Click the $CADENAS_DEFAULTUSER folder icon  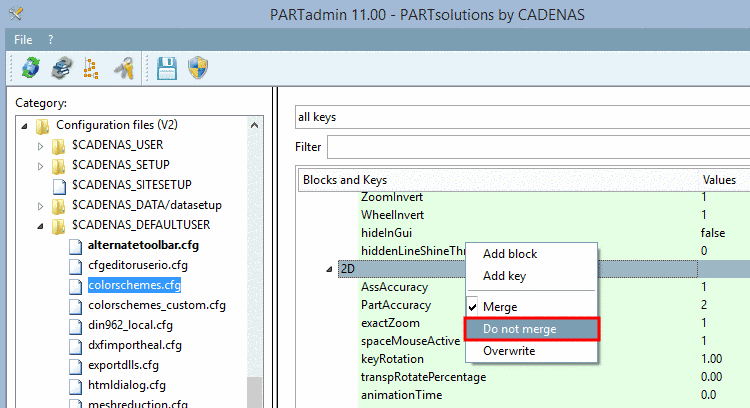58,226
